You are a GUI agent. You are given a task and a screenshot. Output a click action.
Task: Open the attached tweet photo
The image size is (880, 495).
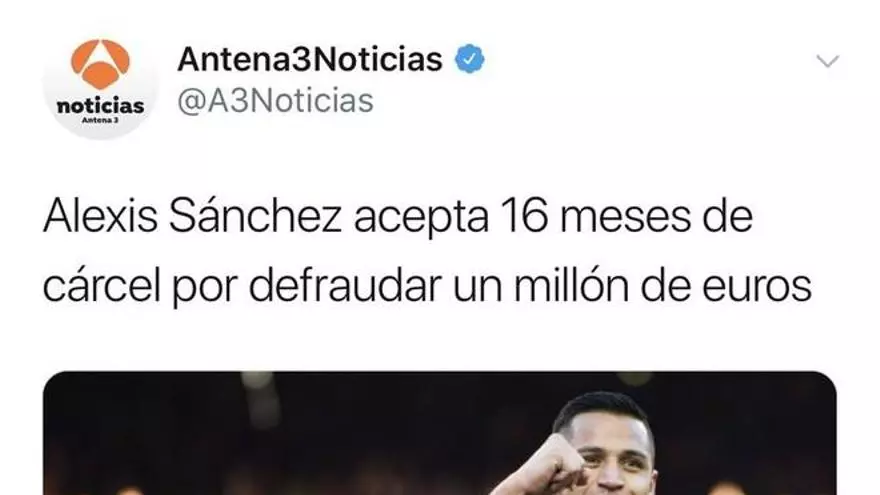pyautogui.click(x=439, y=433)
